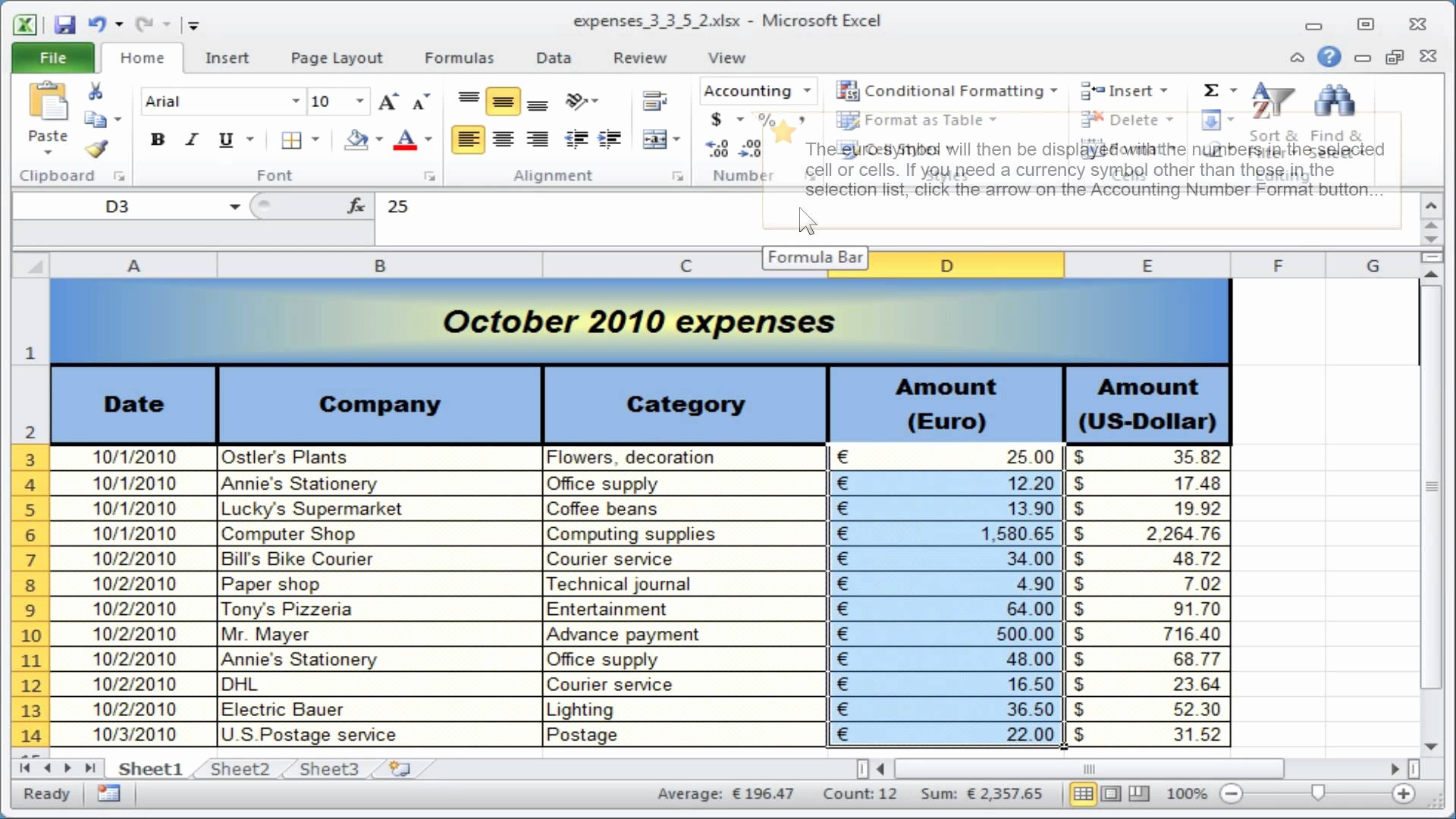Click the AutoSum icon in ribbon
This screenshot has width=1456, height=819.
[1211, 90]
